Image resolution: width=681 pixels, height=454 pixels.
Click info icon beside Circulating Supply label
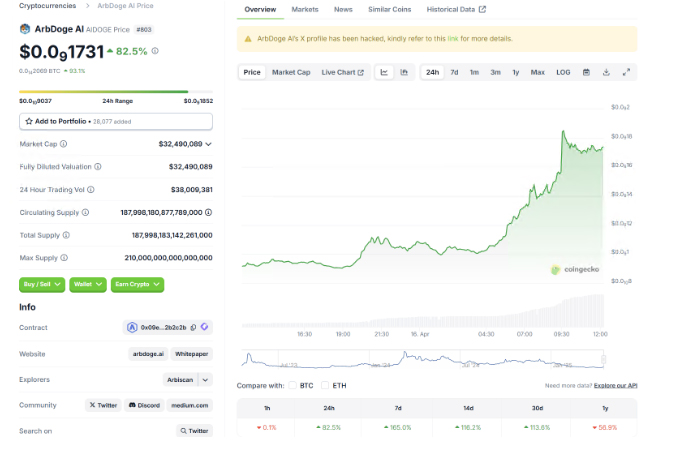point(84,212)
